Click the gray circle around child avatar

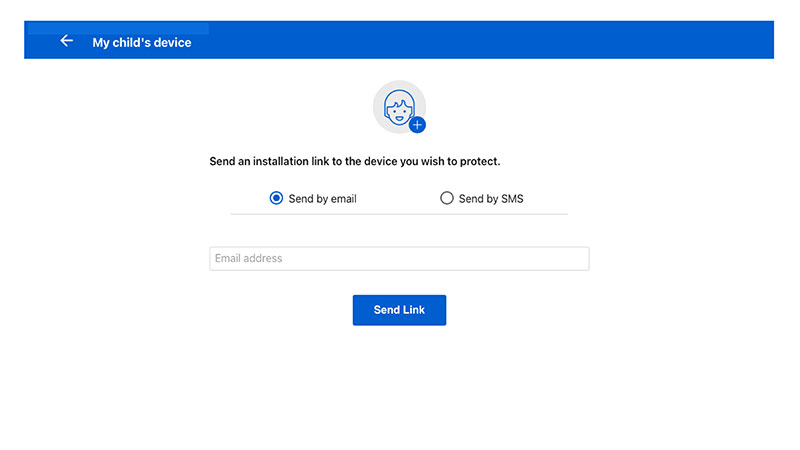coord(399,107)
